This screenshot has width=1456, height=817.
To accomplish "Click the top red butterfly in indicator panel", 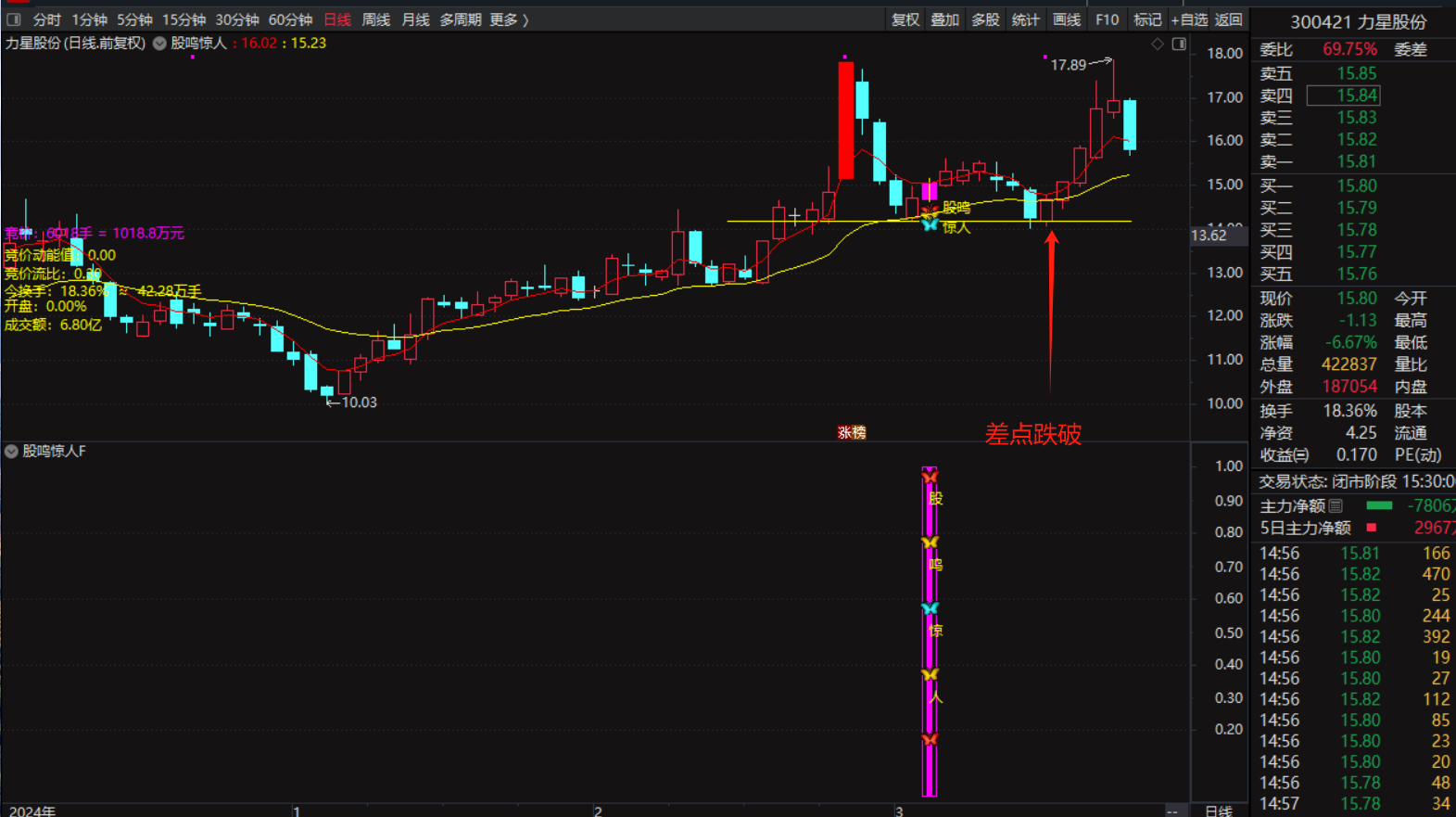I will click(930, 477).
